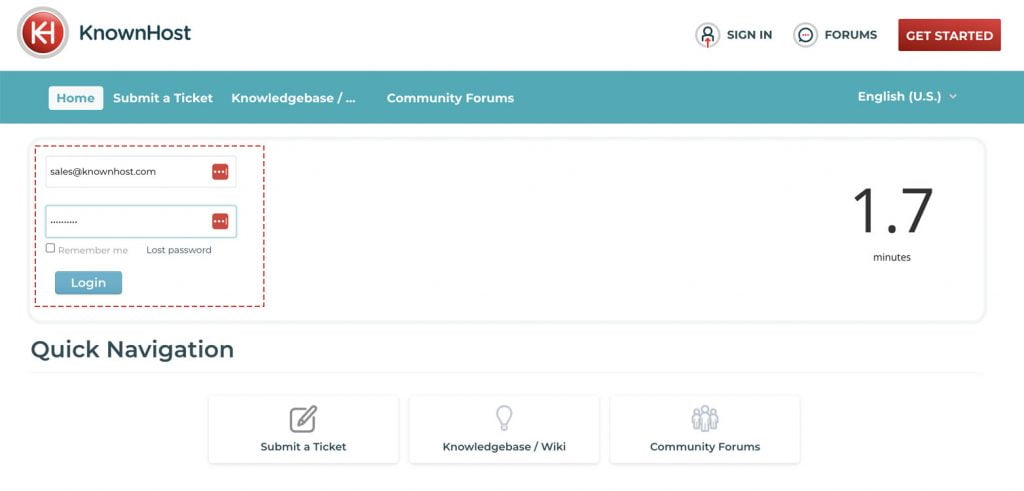The width and height of the screenshot is (1024, 491).
Task: Click the Community Forums card label
Action: point(705,447)
